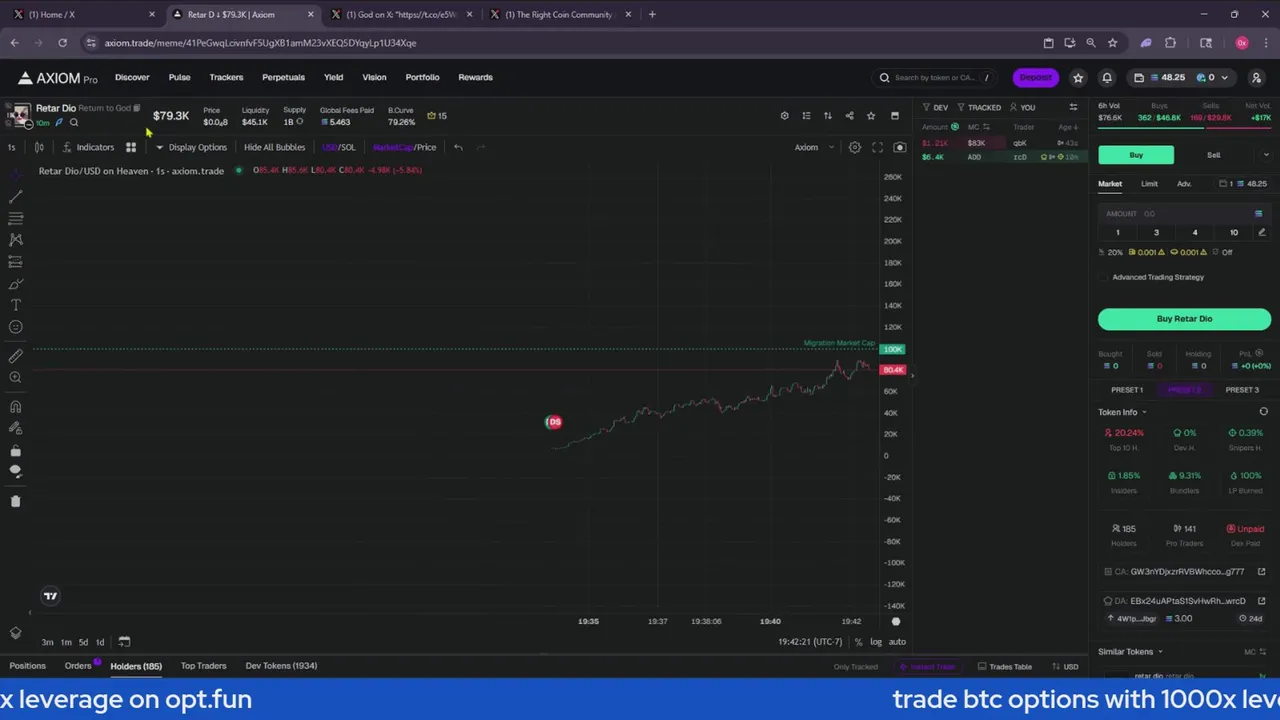Viewport: 1280px width, 720px height.
Task: Toggle the auto scale option
Action: [x=897, y=642]
